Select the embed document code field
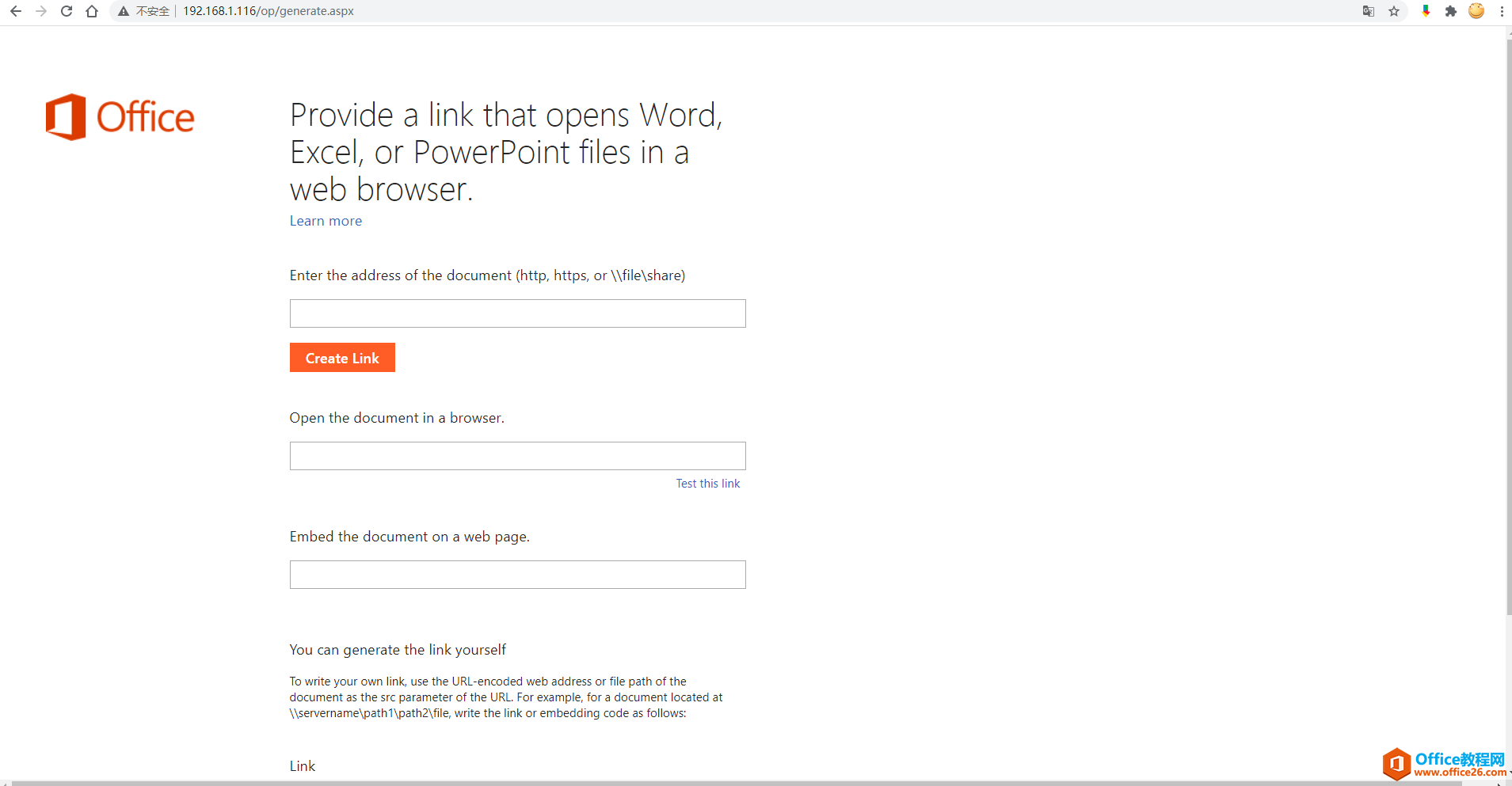Screen dimensions: 1512x786 pos(517,575)
